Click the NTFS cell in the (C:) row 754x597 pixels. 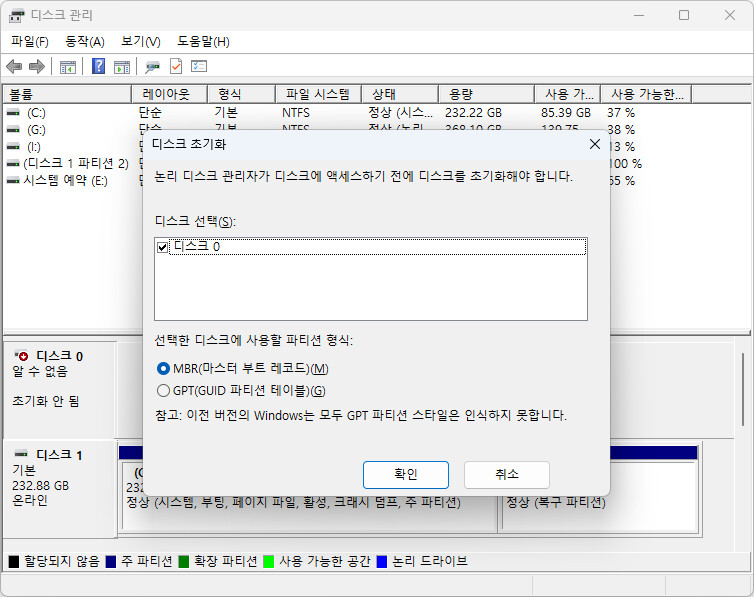pos(296,113)
